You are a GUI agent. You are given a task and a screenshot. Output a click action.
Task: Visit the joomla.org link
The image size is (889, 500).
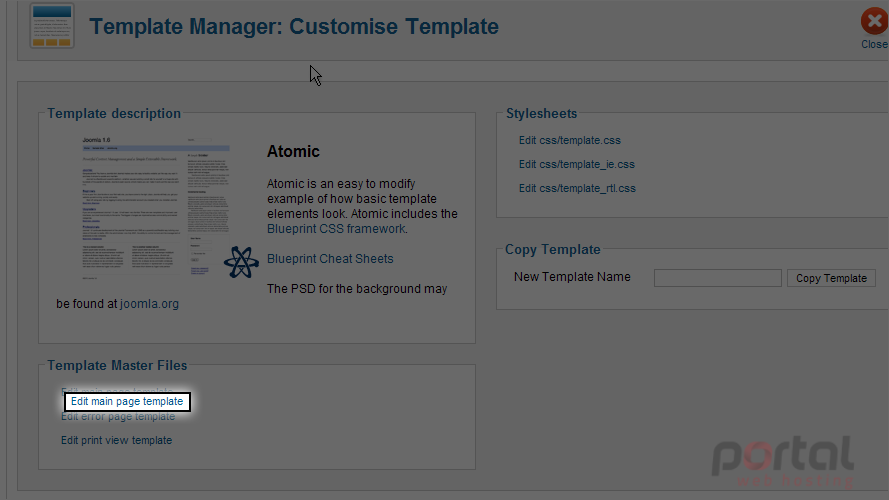[x=149, y=304]
